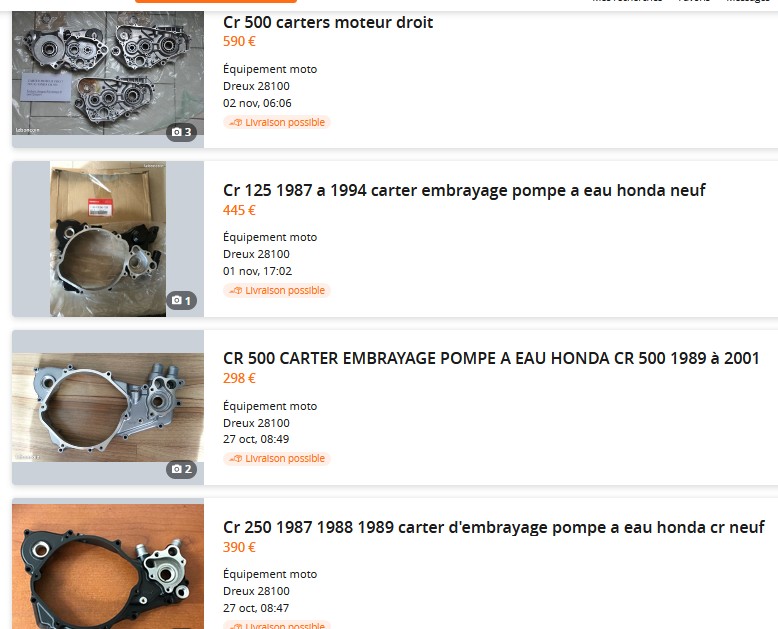Click the camera icon showing 3 photos
778x629 pixels.
(181, 132)
